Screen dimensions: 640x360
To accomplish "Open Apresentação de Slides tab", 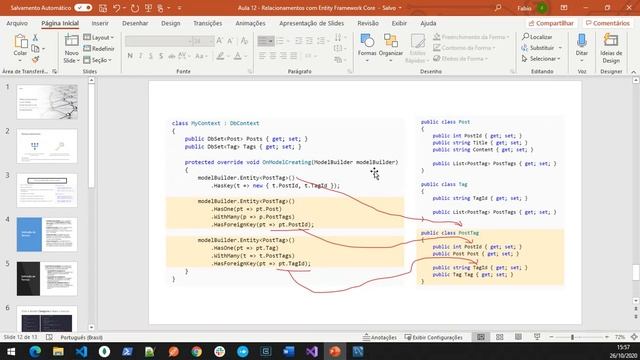I will [311, 23].
